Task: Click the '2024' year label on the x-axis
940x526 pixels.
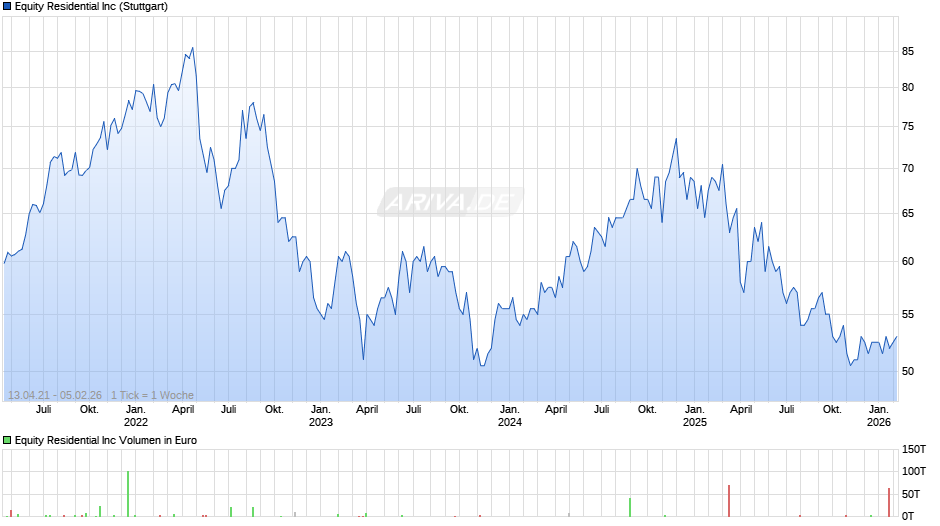Action: pyautogui.click(x=510, y=422)
